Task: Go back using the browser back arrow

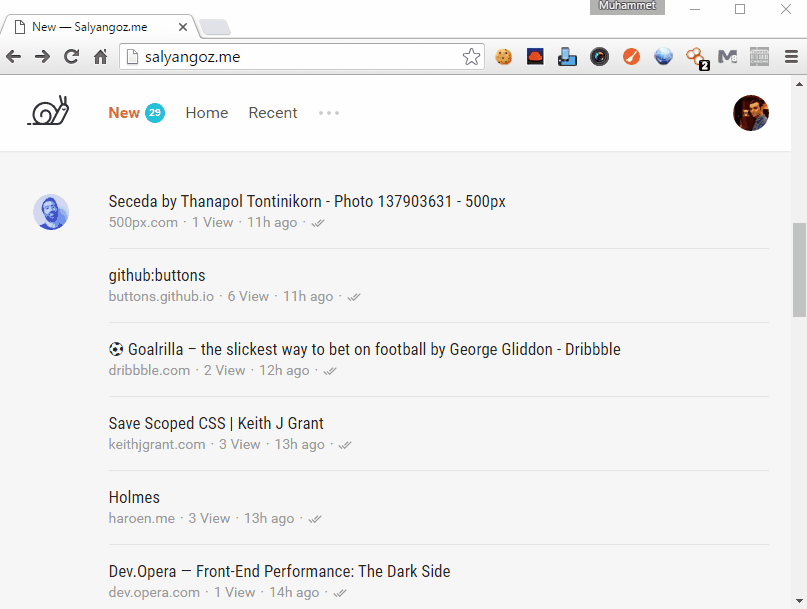Action: [14, 57]
